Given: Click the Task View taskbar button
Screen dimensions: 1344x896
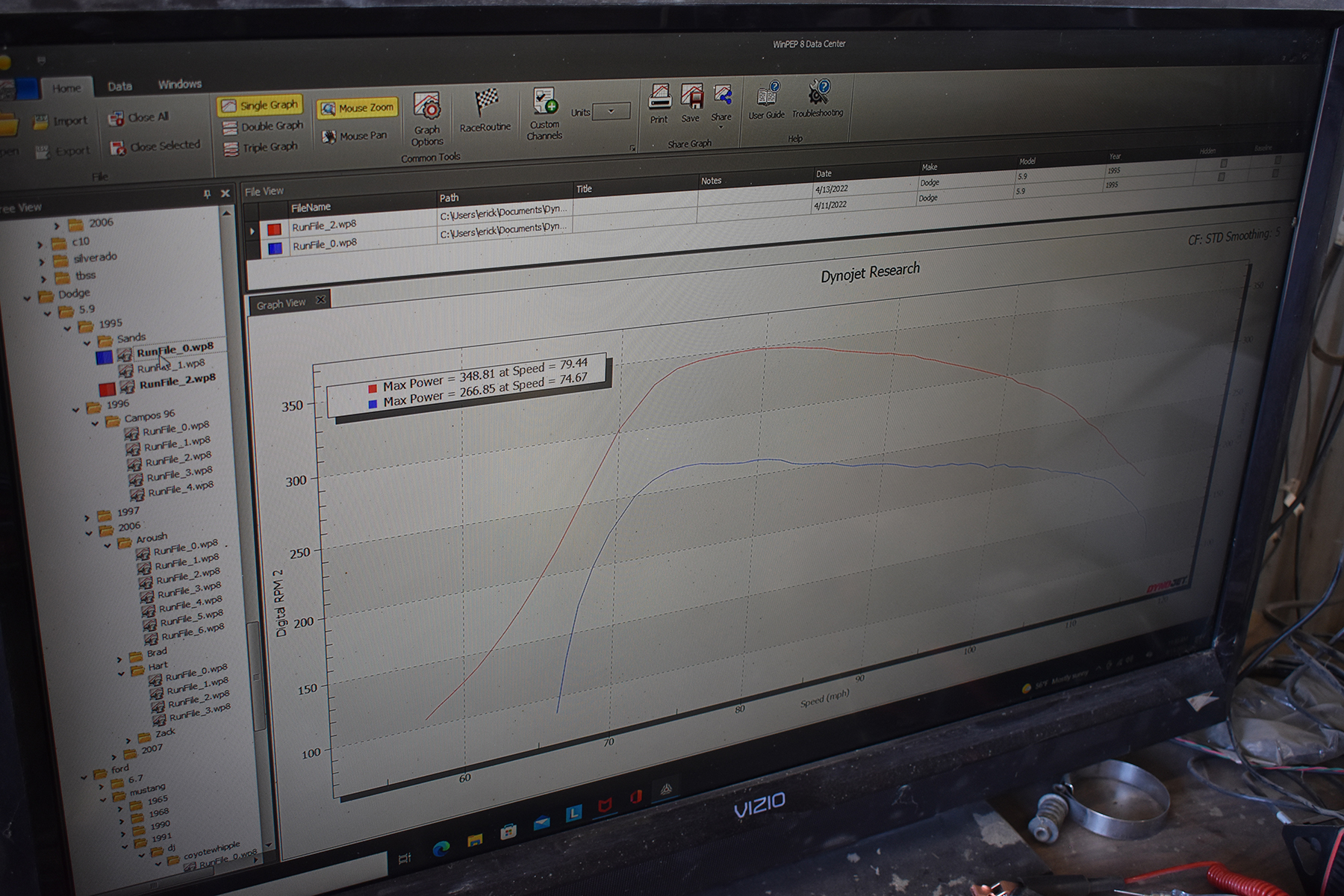Looking at the screenshot, I should [x=405, y=859].
